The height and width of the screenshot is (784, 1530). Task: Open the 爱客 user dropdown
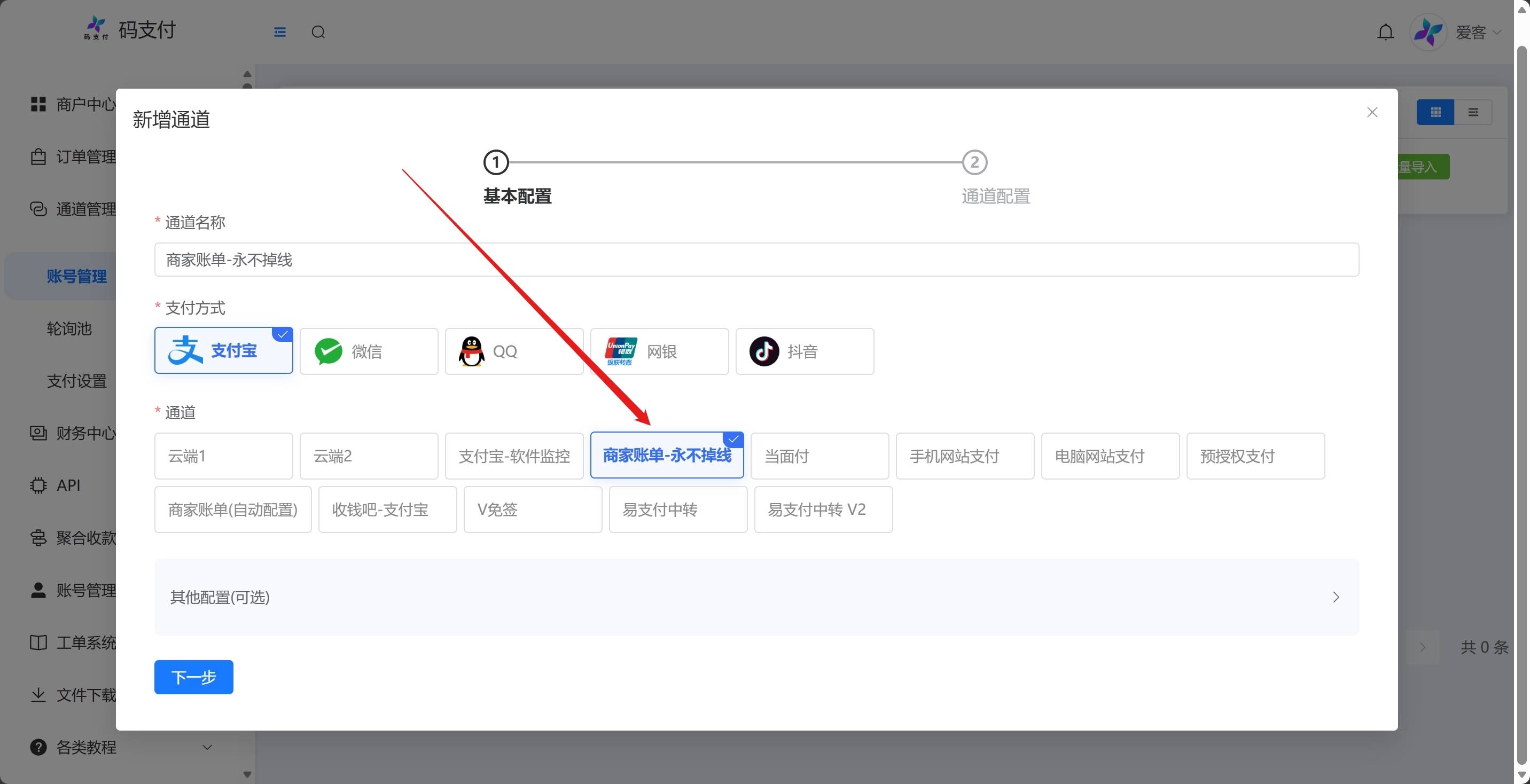[x=1479, y=32]
